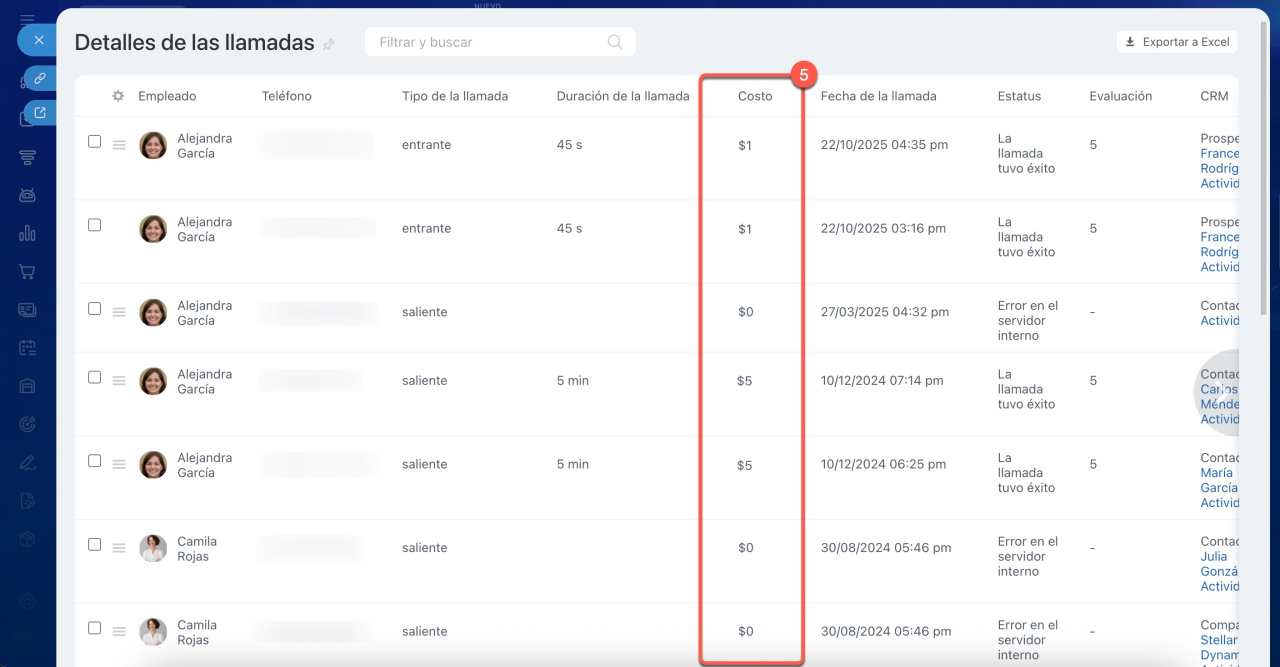
Task: Open row actions menu for last Camila Rojas
Action: [x=119, y=632]
